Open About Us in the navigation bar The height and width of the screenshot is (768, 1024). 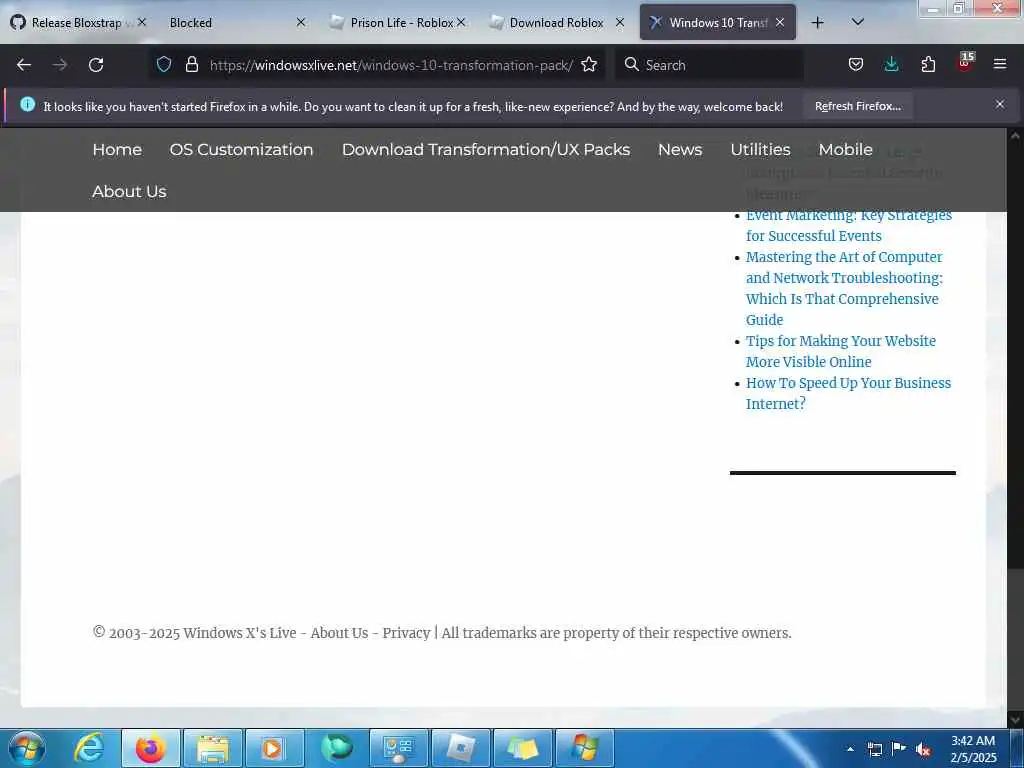pyautogui.click(x=129, y=191)
